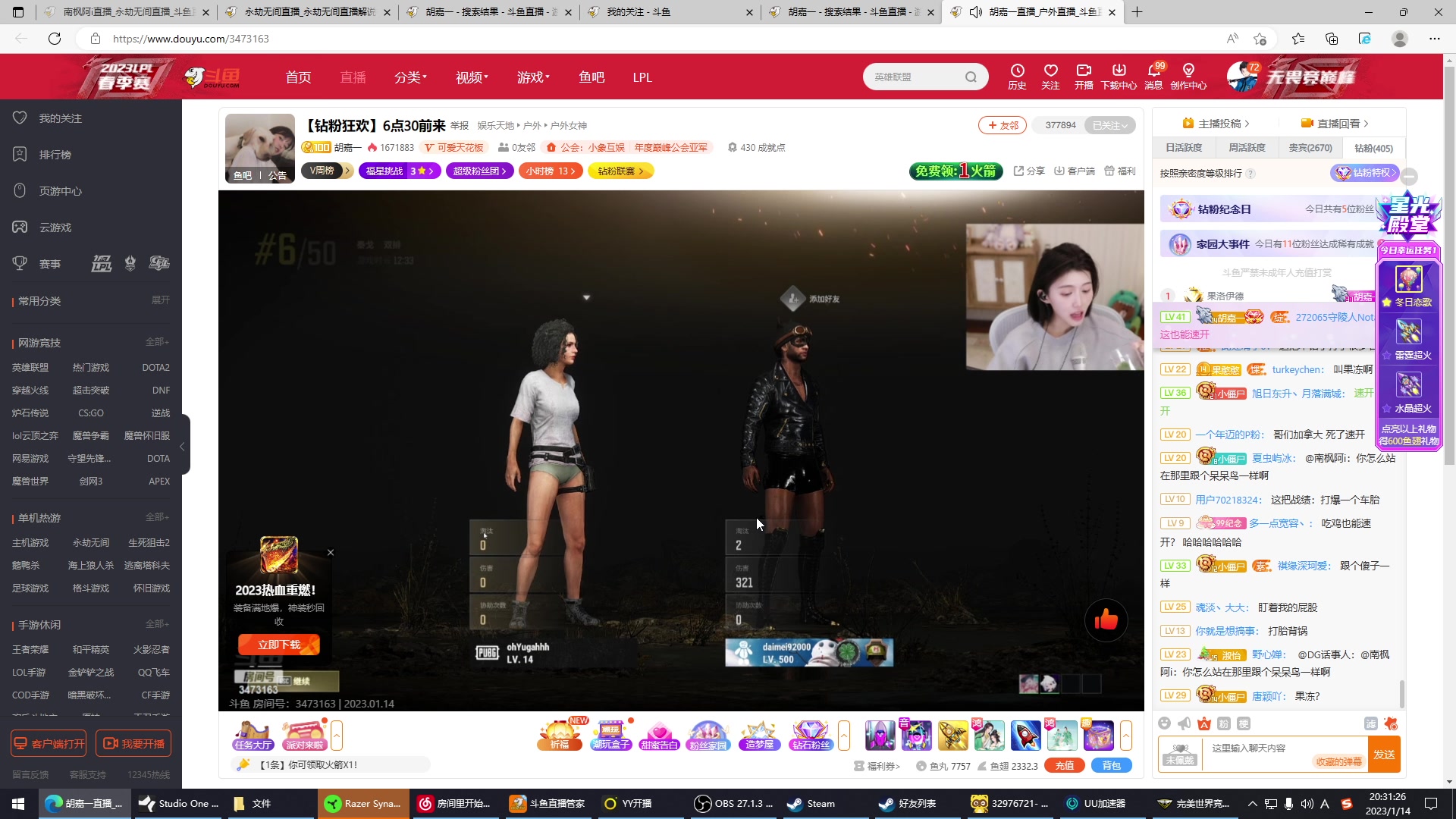The image size is (1456, 819).
Task: Switch to the 贵宾(2670) tab
Action: (x=1310, y=148)
